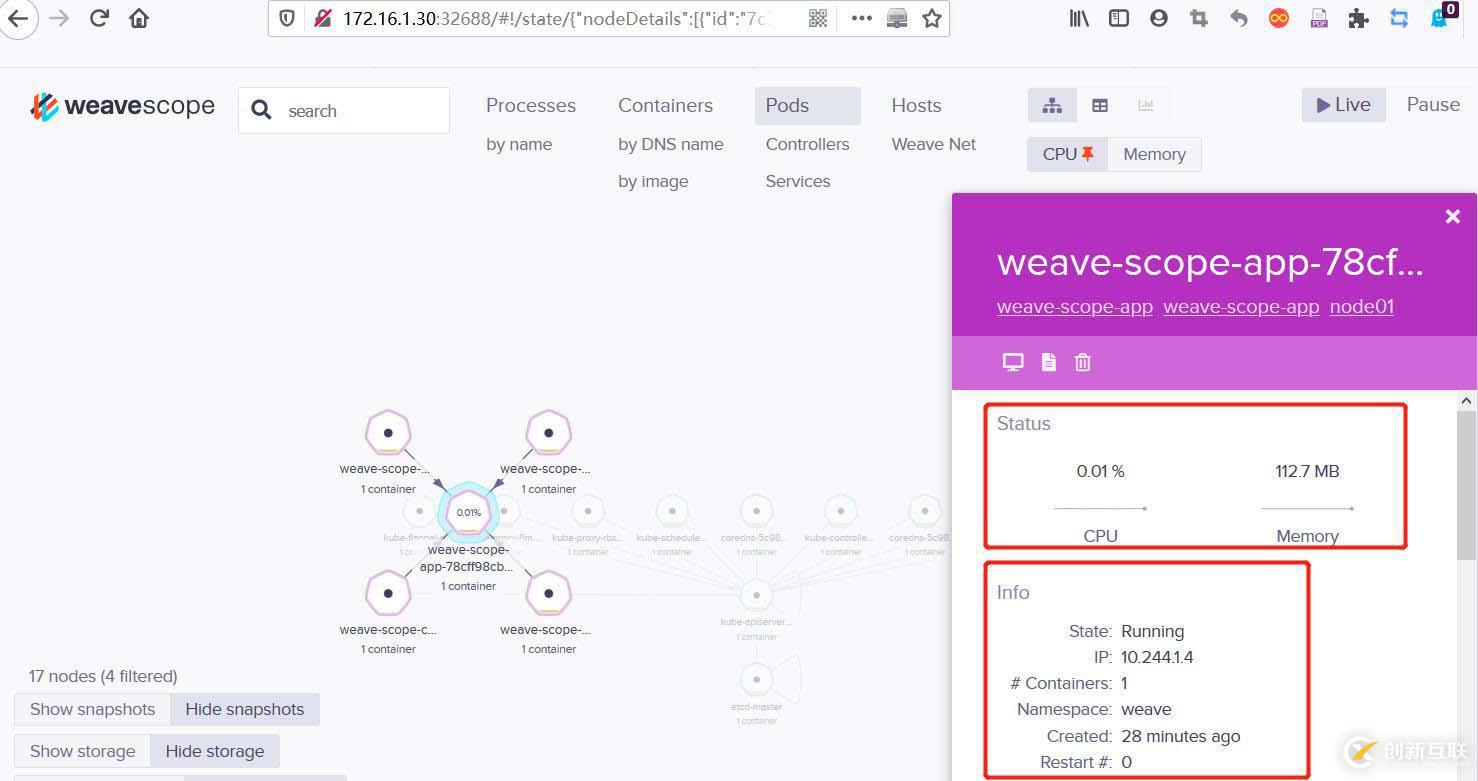Choose Hide snapshots option
The width and height of the screenshot is (1478, 781).
pos(245,709)
